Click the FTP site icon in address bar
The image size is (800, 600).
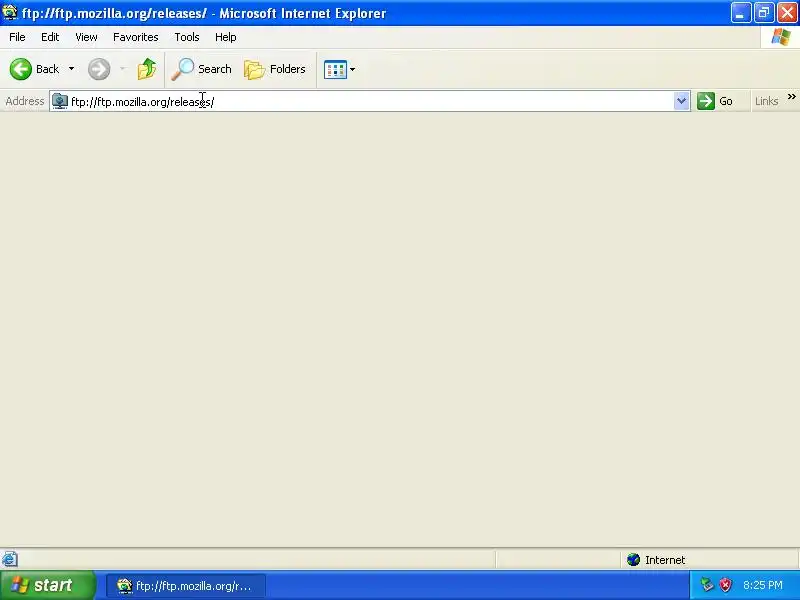point(60,101)
